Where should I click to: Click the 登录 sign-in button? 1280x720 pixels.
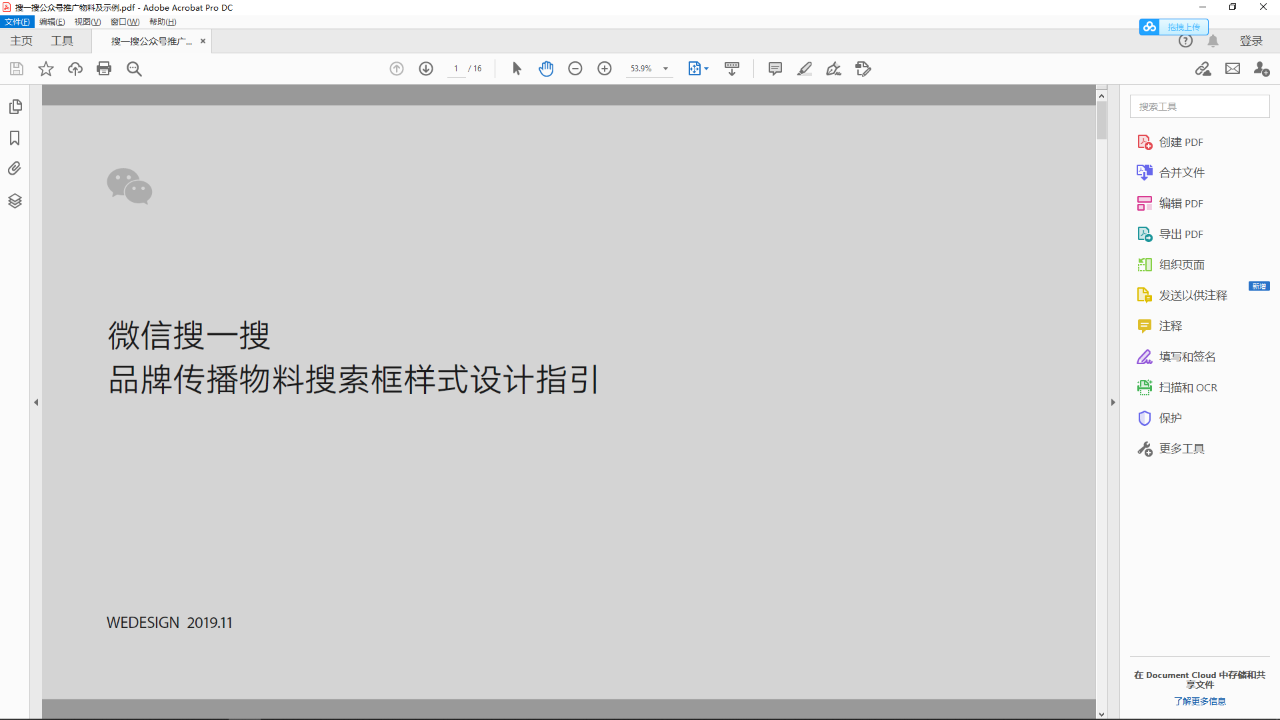pyautogui.click(x=1251, y=41)
